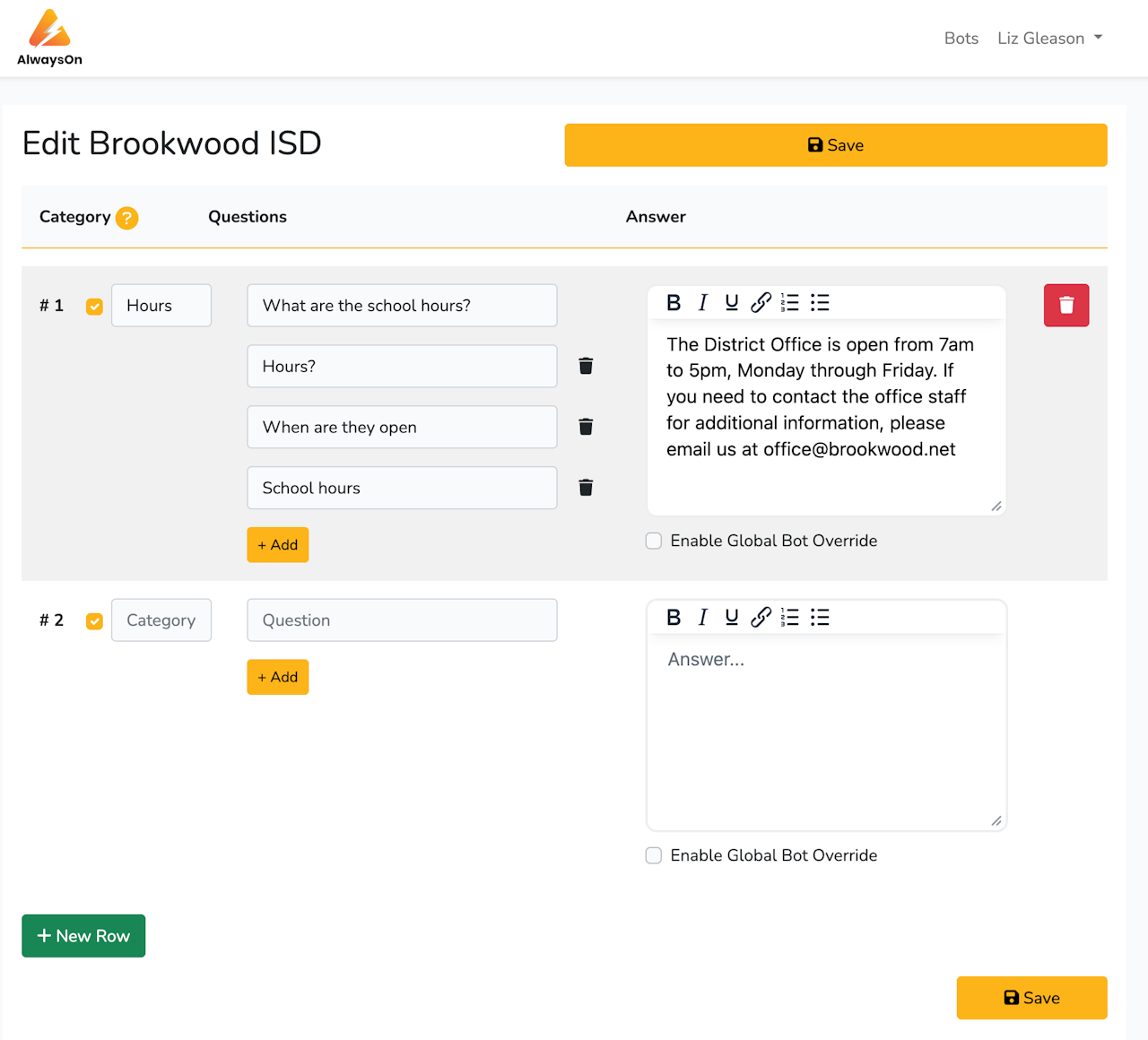Uncheck the row 1 enabled checkbox
Image resolution: width=1148 pixels, height=1040 pixels.
pos(94,307)
